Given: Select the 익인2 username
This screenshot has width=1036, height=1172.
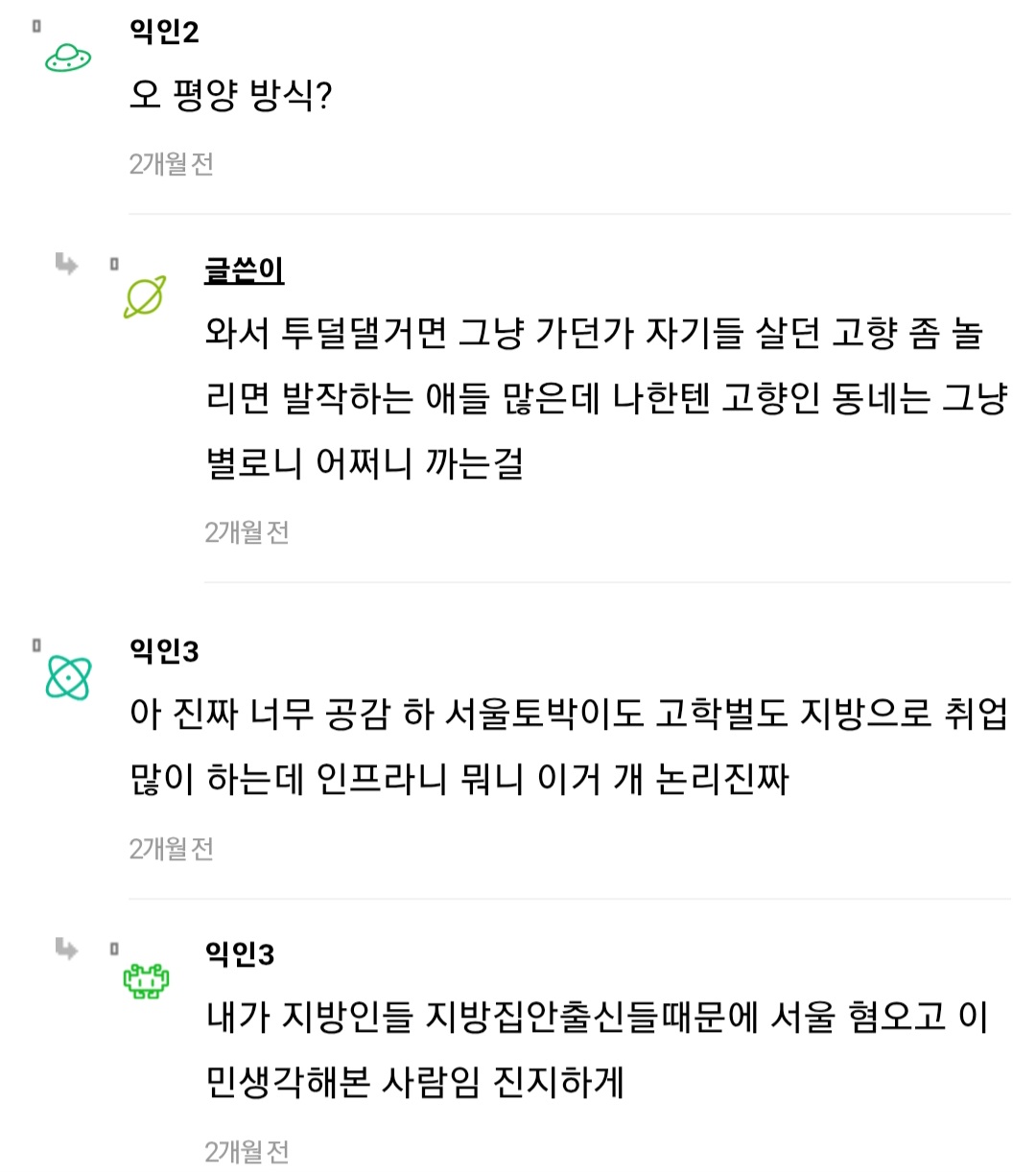Looking at the screenshot, I should tap(164, 32).
